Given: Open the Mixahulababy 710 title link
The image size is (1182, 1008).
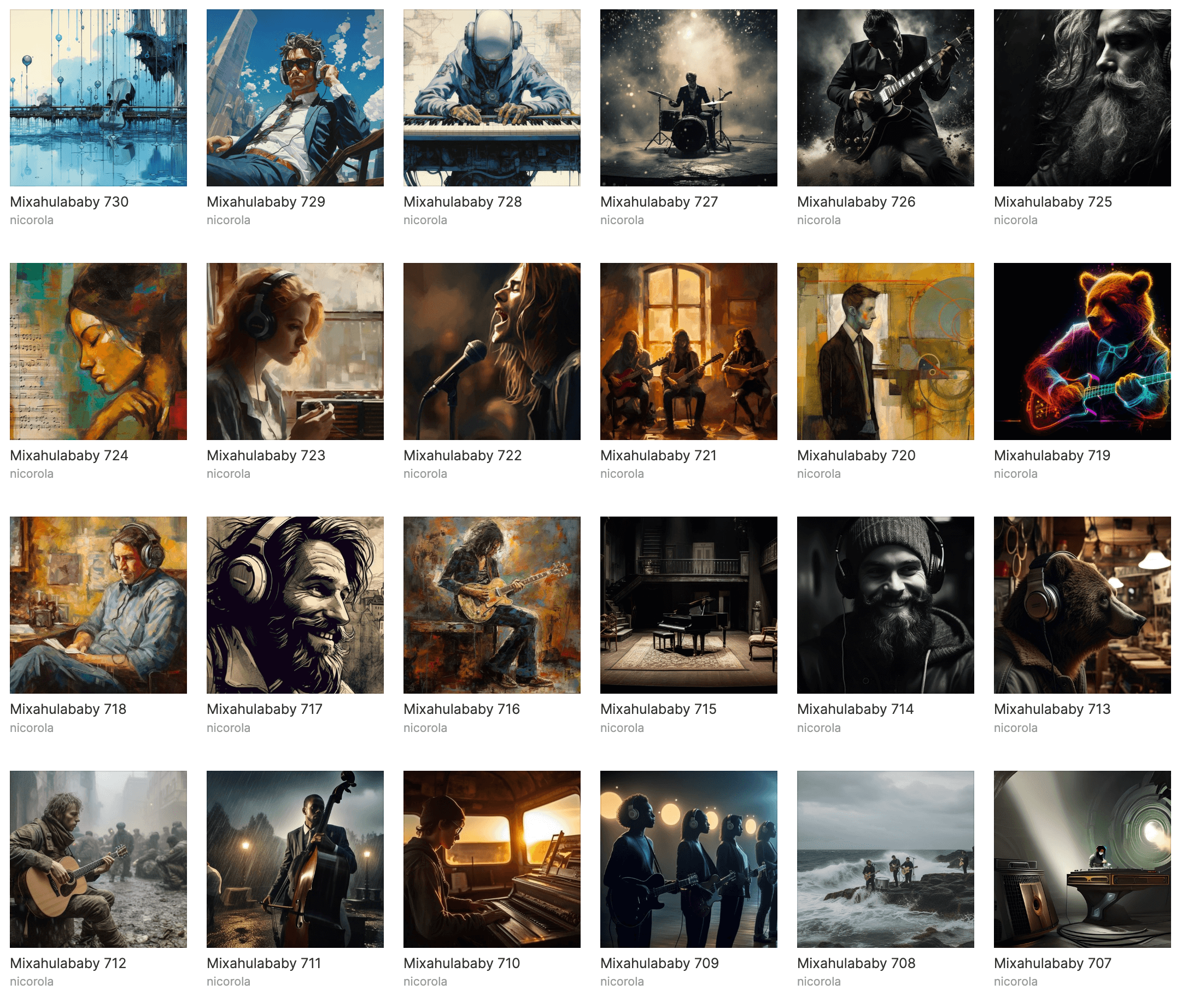Looking at the screenshot, I should pos(461,963).
